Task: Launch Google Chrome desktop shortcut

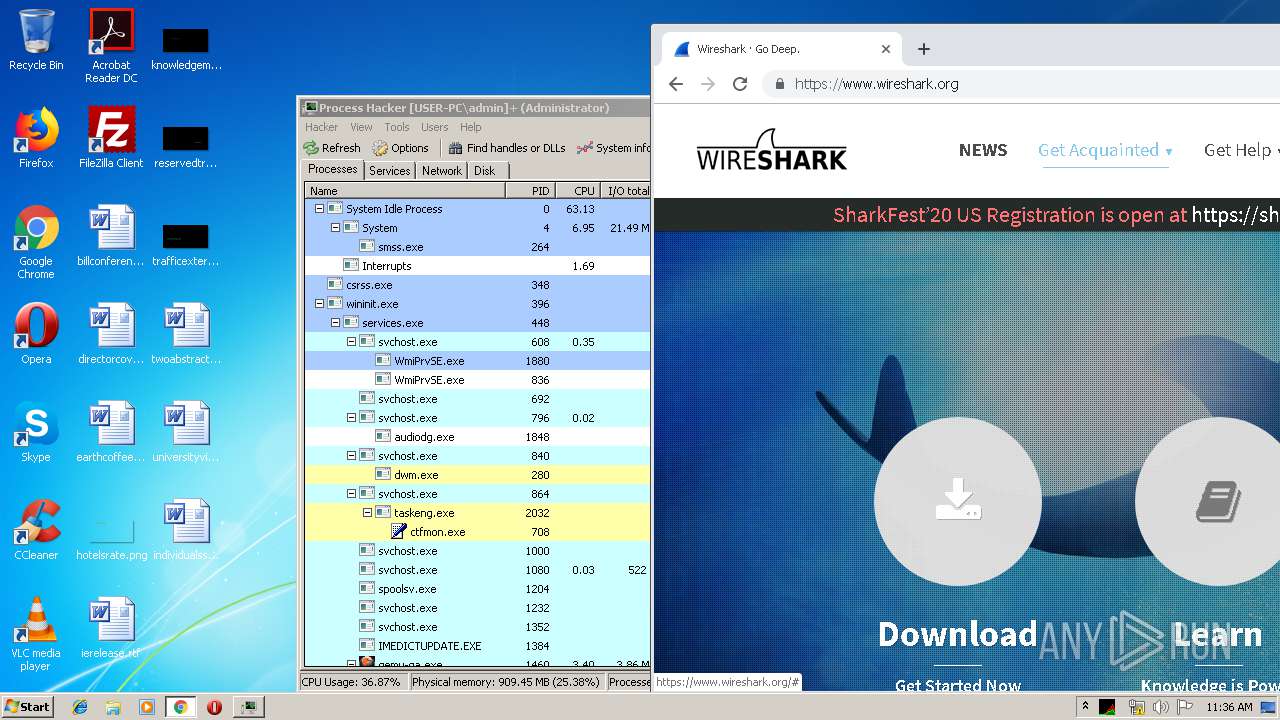Action: (x=36, y=242)
